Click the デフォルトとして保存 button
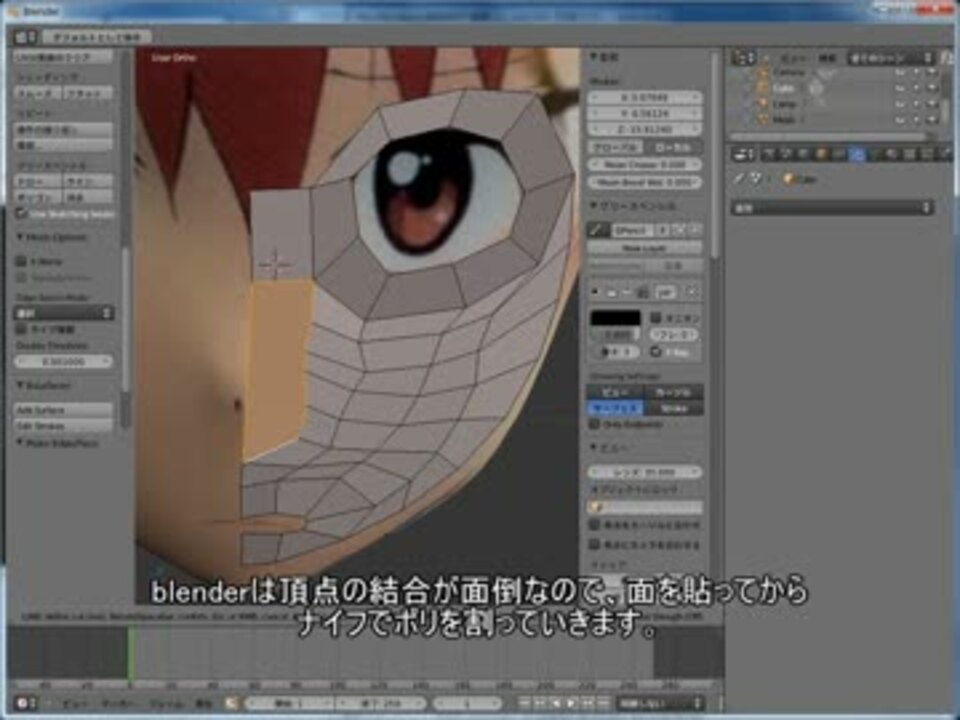 (x=97, y=37)
